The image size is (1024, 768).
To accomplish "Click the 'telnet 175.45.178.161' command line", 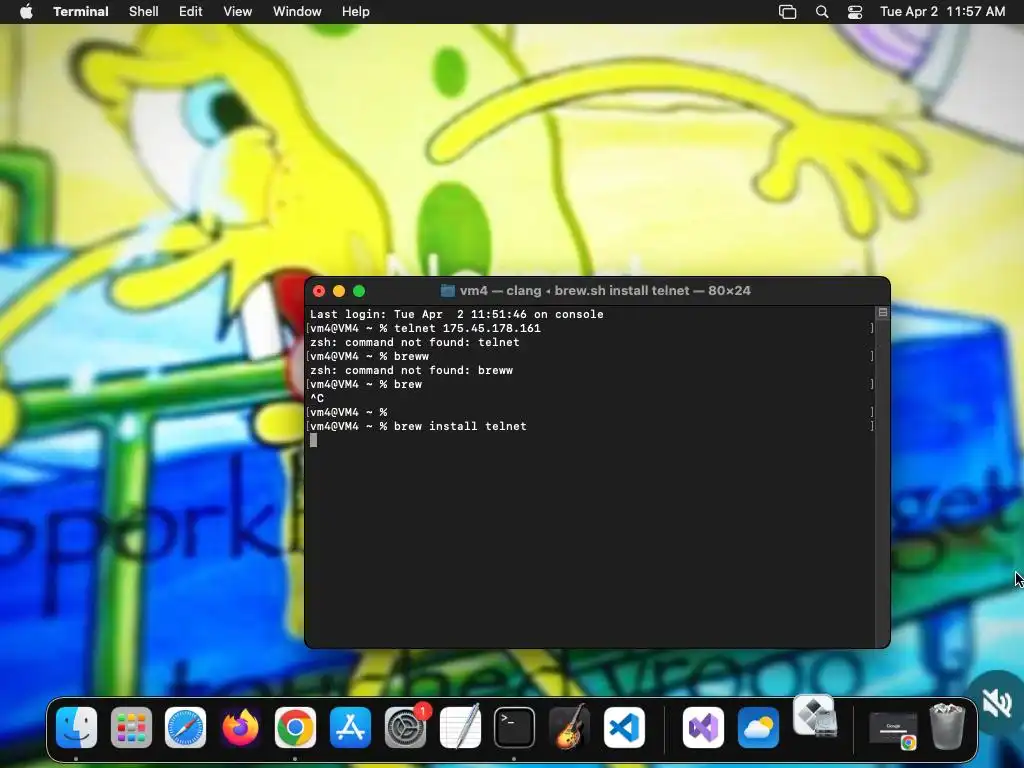I will [425, 328].
